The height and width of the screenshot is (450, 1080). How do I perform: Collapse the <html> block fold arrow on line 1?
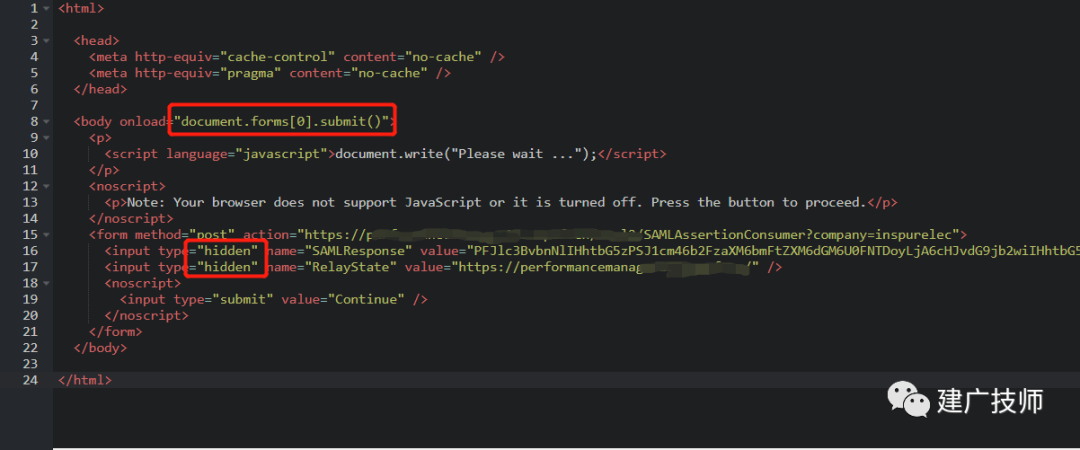coord(45,9)
